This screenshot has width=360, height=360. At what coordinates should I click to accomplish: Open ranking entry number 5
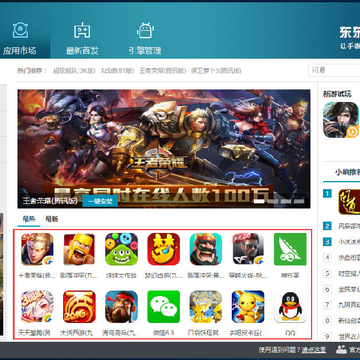[341, 273]
